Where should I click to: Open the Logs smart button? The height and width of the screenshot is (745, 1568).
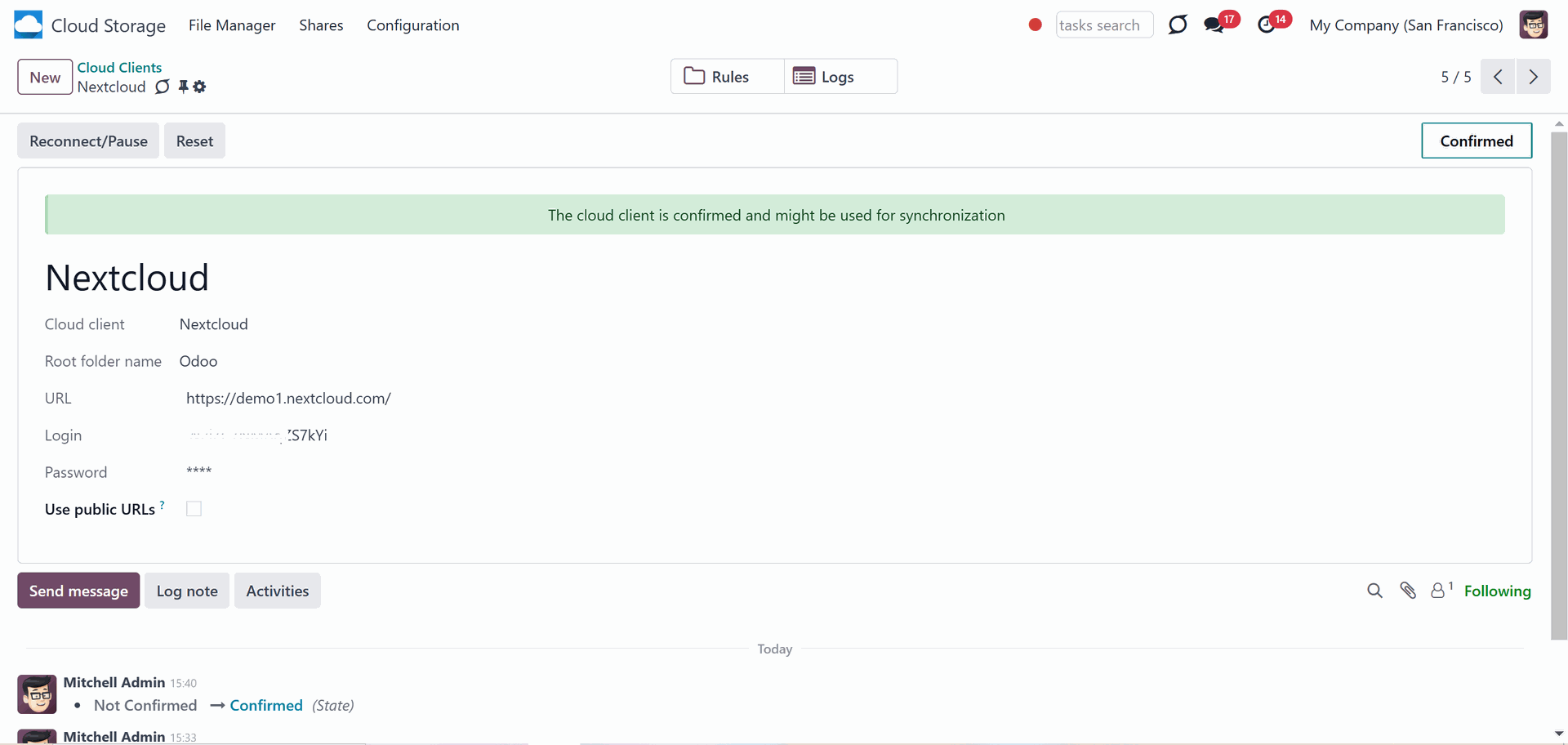pos(840,76)
